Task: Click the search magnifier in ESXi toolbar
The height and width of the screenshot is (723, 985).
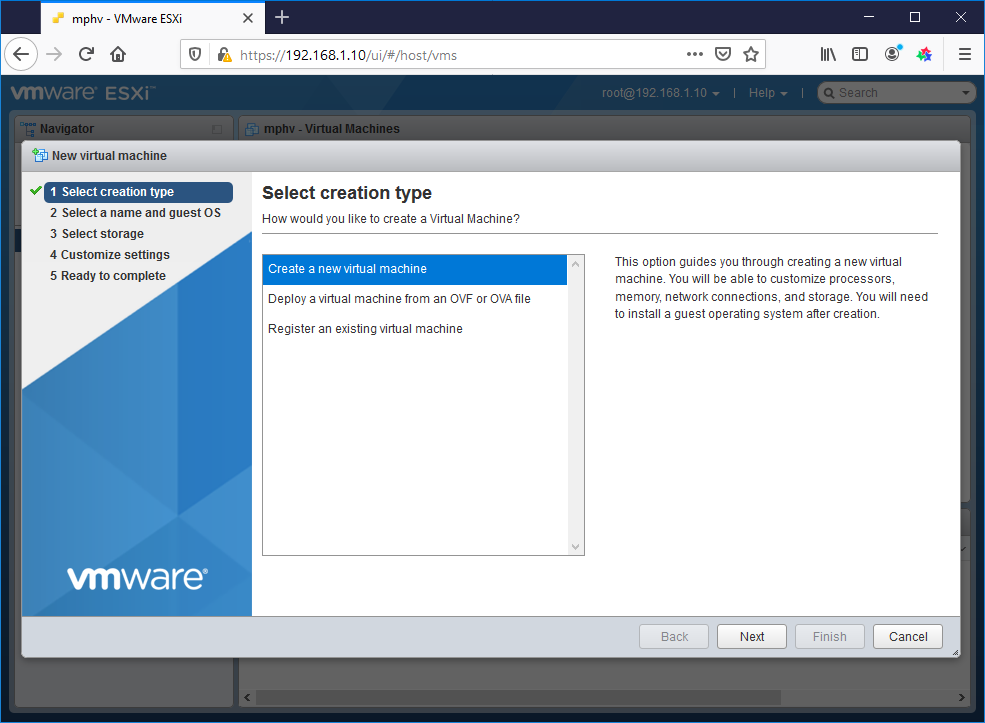Action: 831,92
